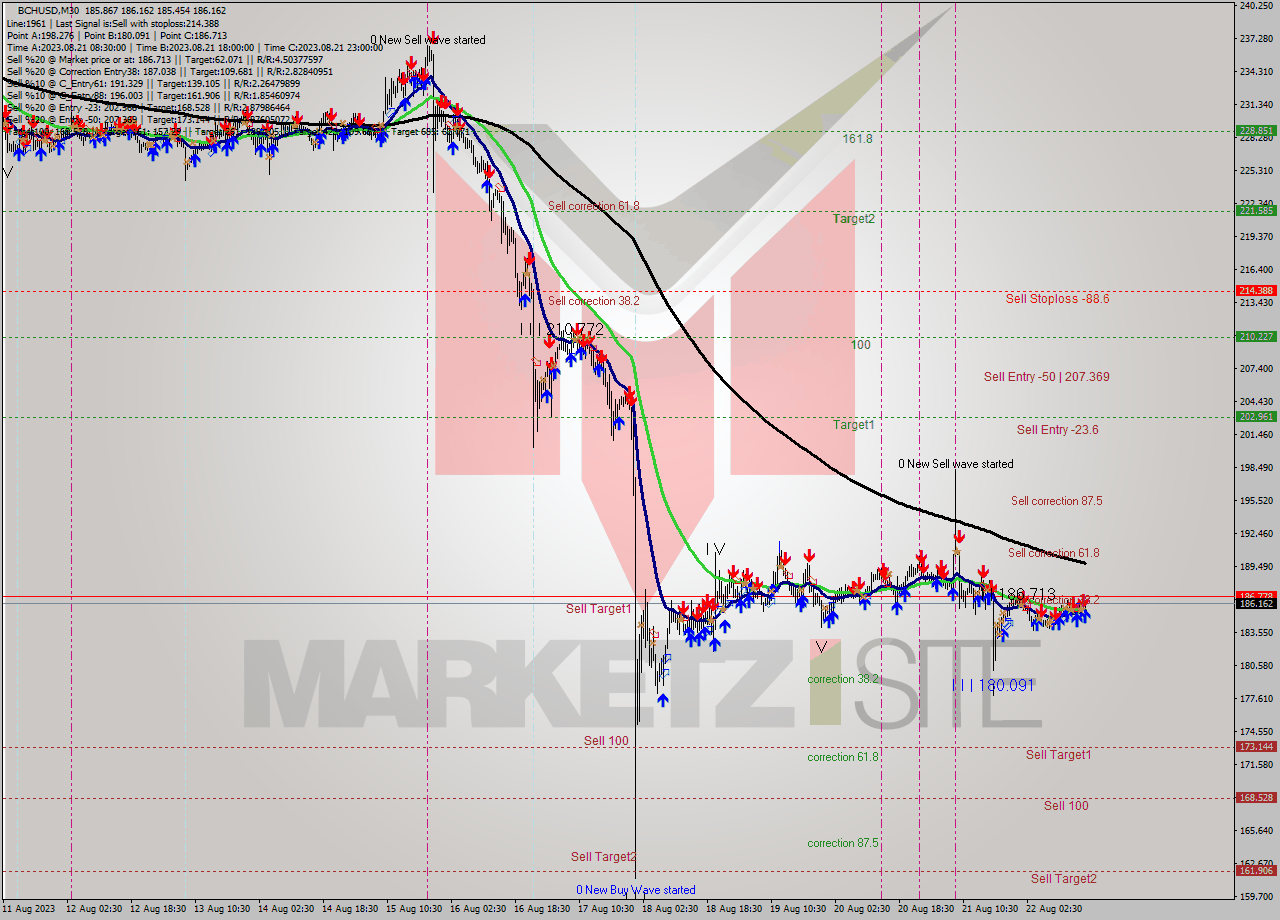The height and width of the screenshot is (920, 1280).
Task: Click the 240.250 price axis value
Action: pos(1256,6)
